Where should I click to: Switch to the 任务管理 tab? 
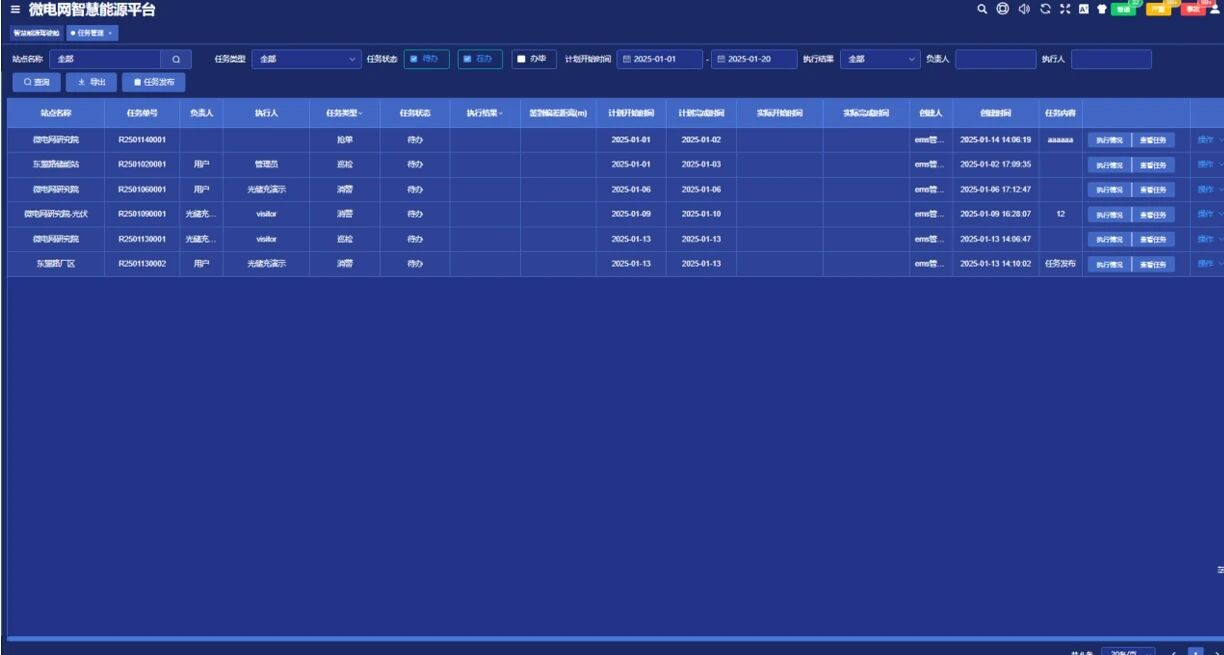(93, 33)
